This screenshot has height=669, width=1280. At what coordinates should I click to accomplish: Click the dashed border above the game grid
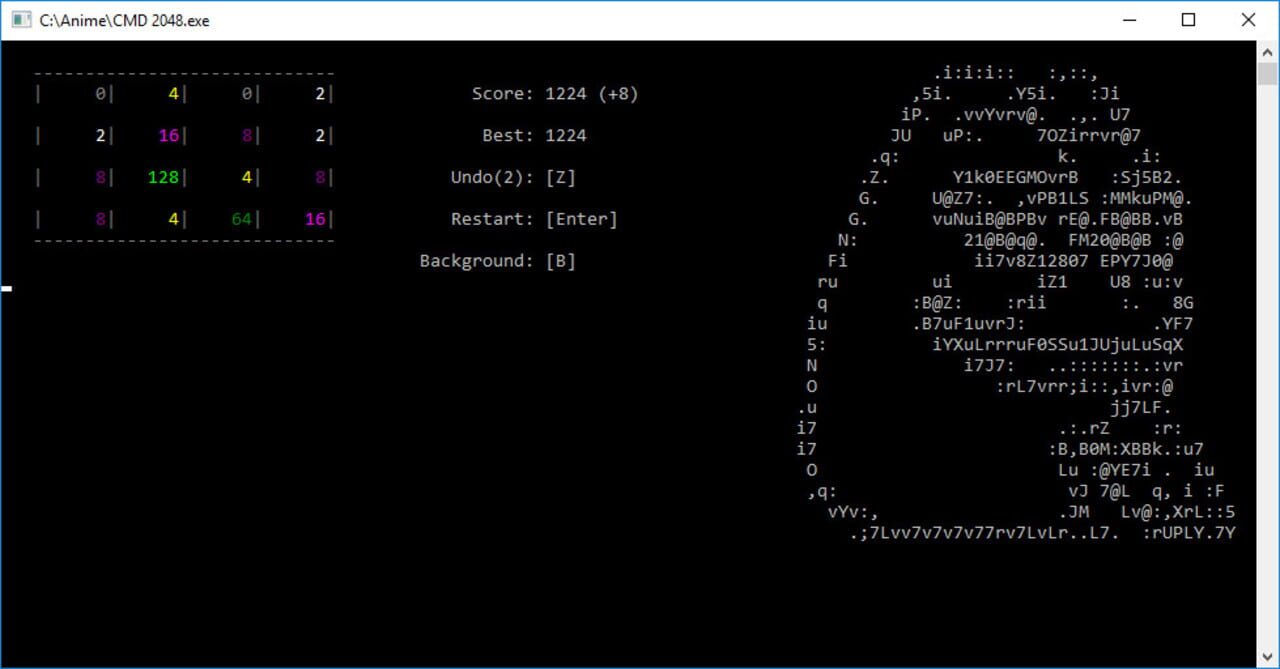[x=185, y=73]
